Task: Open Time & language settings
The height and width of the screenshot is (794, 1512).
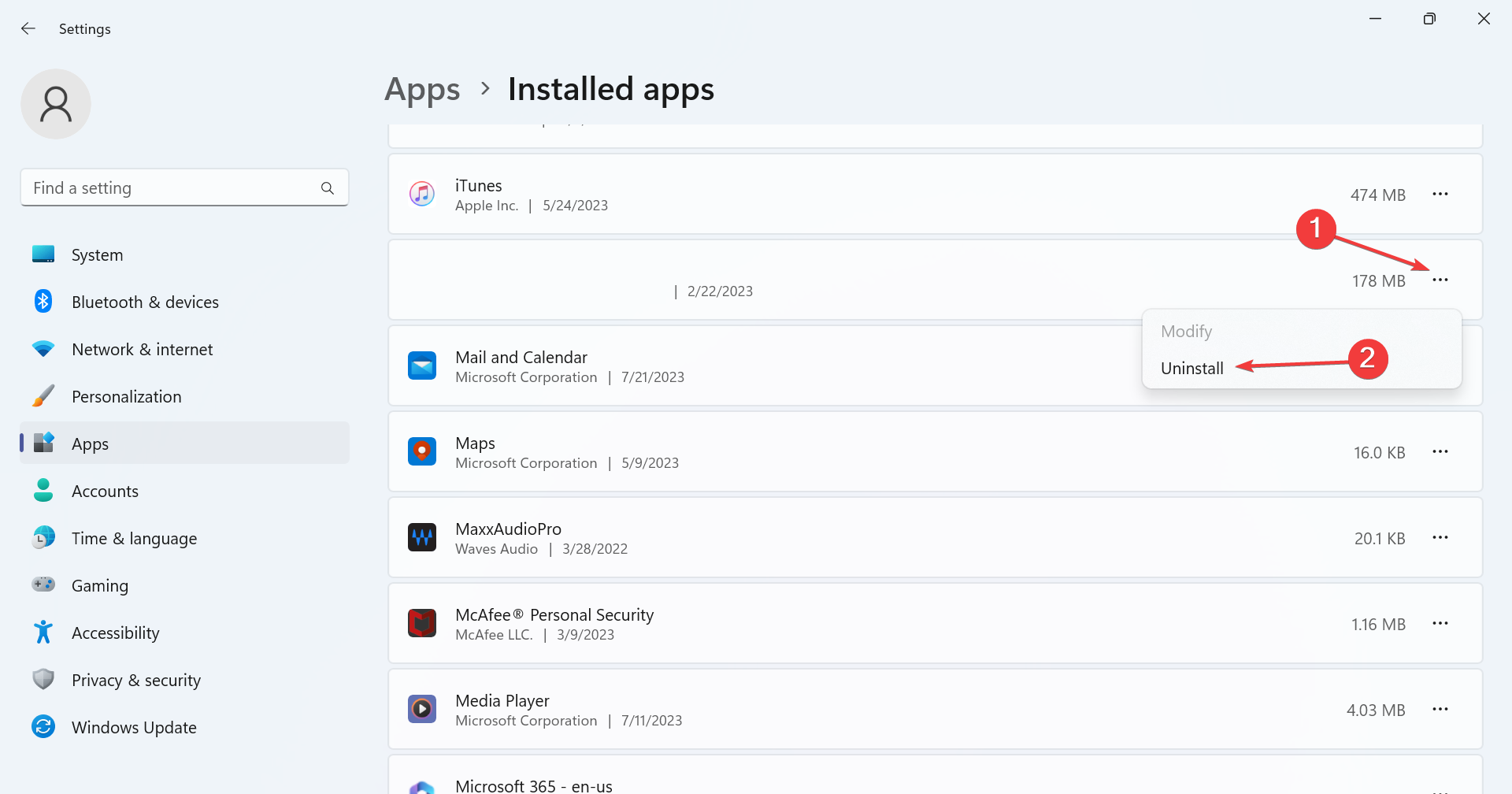Action: coord(184,539)
